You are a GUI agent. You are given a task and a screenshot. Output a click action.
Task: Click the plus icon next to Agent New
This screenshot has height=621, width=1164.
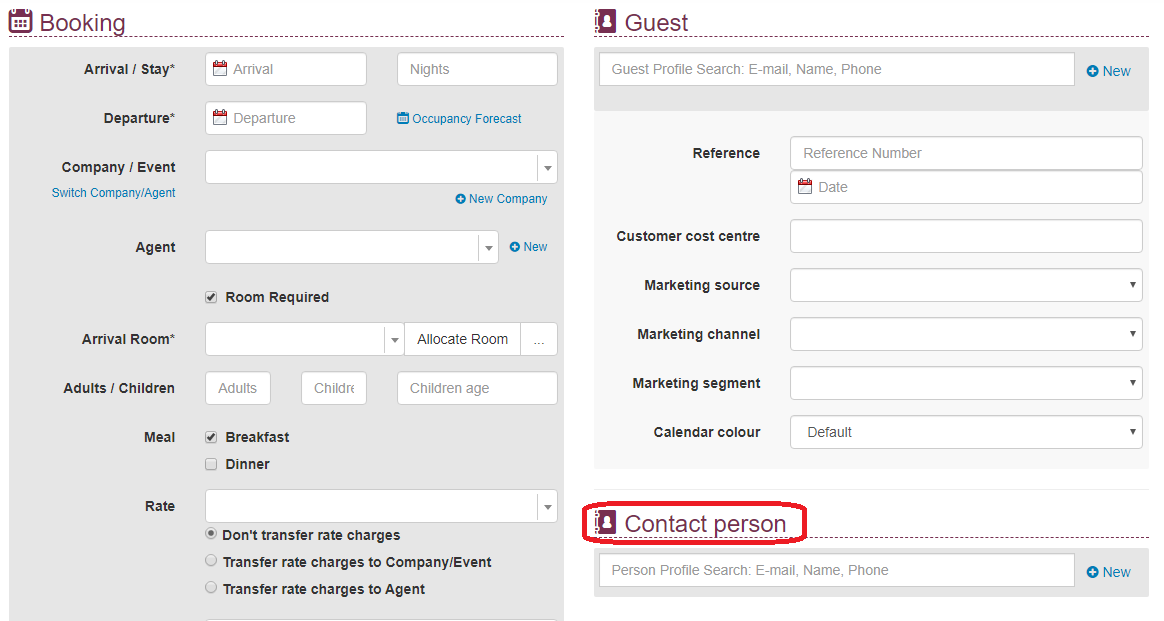(517, 246)
